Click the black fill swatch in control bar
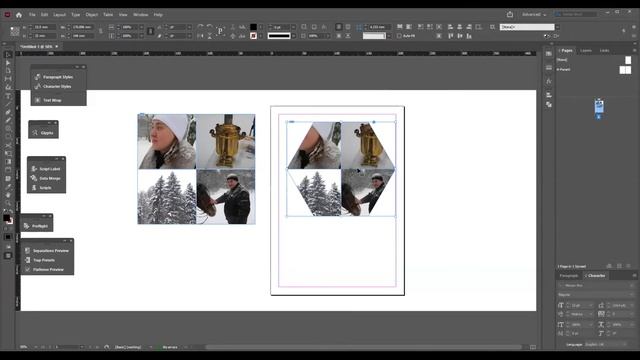This screenshot has width=640, height=360. point(253,27)
